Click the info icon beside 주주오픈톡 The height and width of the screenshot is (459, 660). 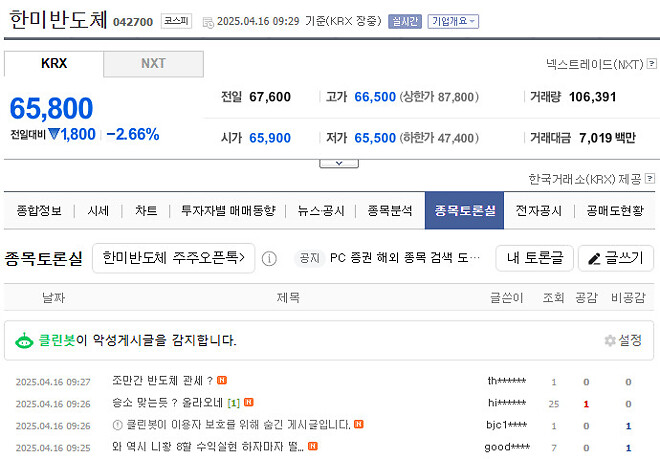click(x=269, y=258)
